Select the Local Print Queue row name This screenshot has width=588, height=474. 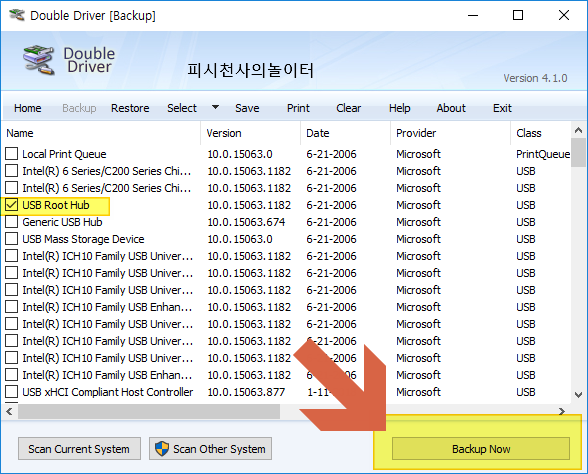pos(64,154)
